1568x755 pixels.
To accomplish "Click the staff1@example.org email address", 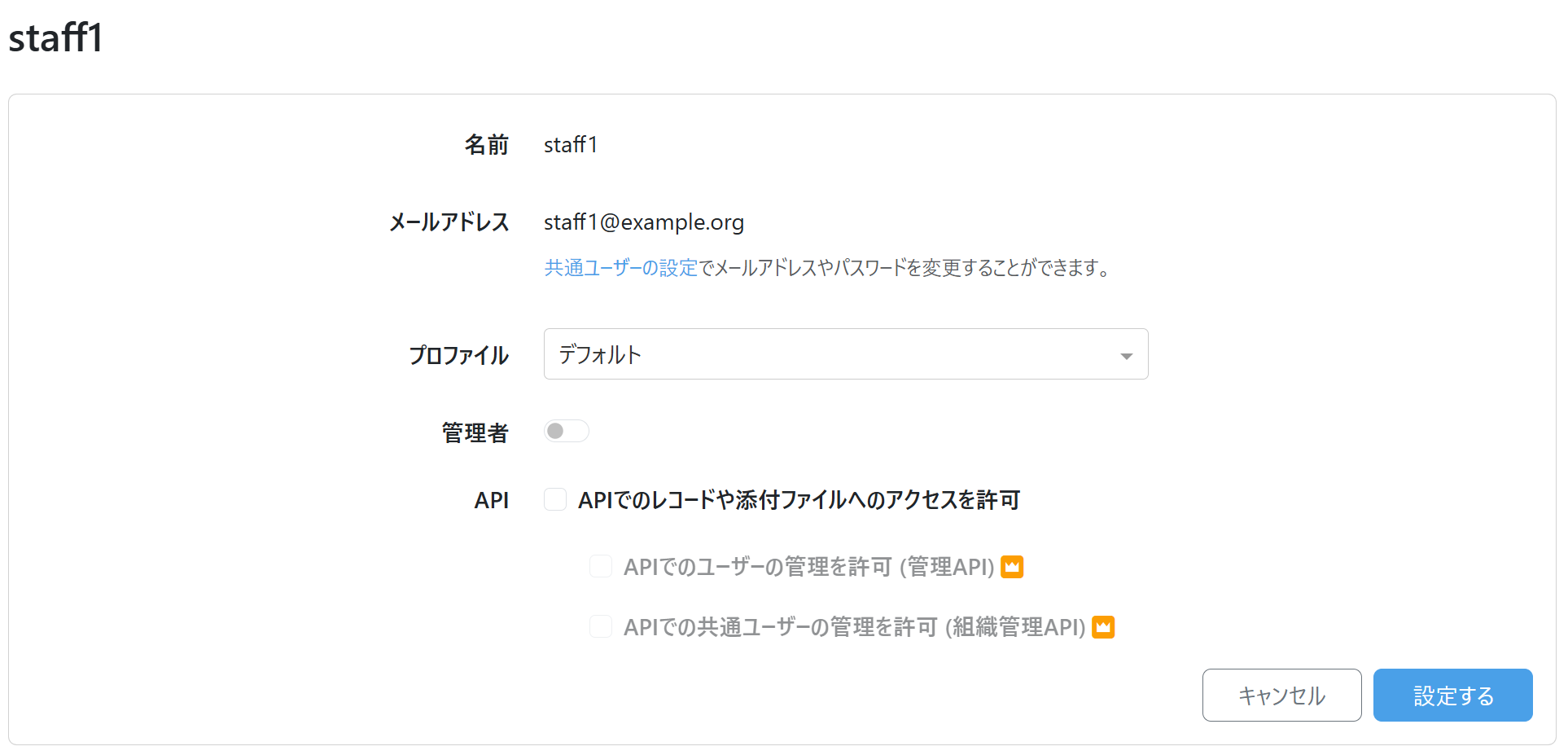I will [643, 222].
